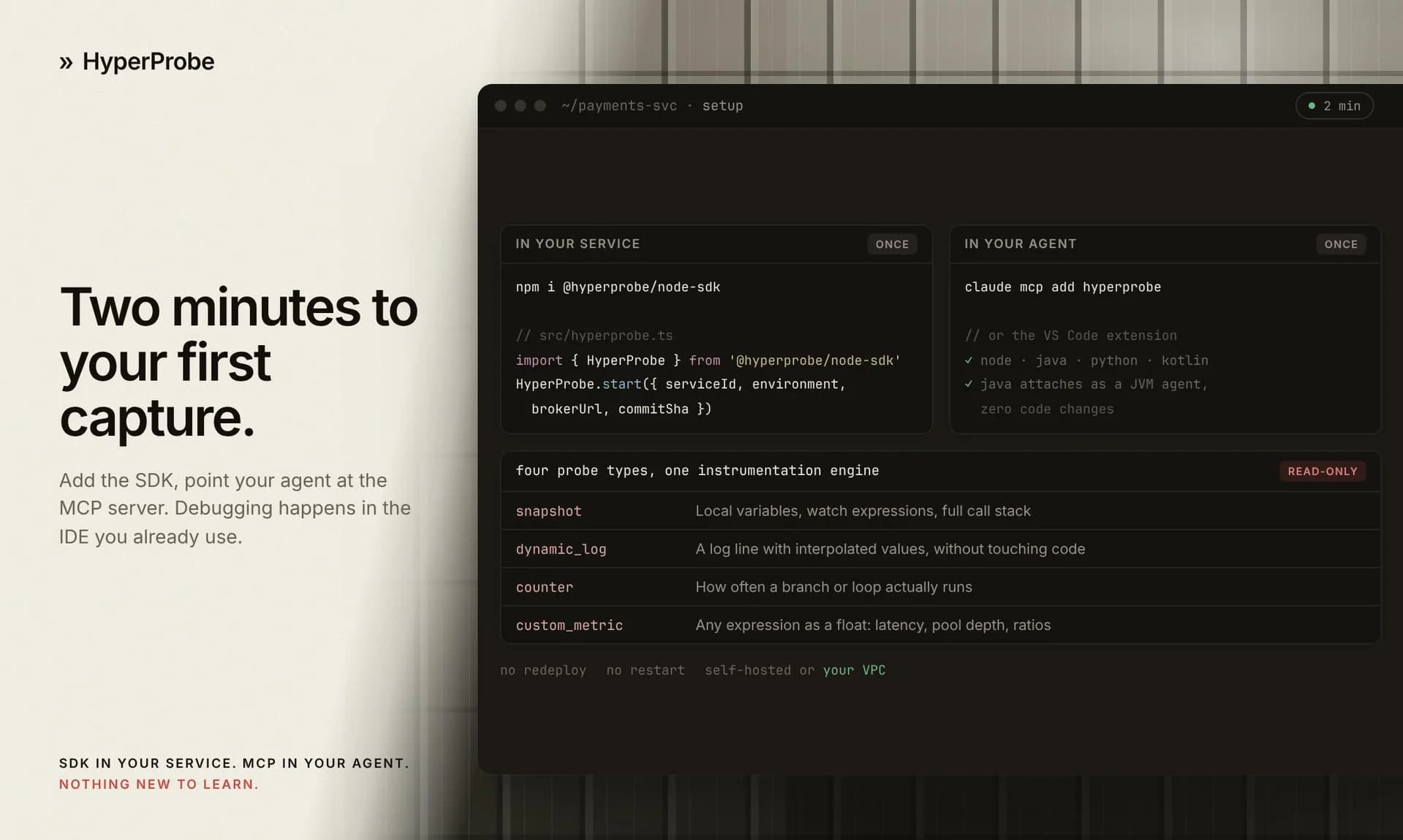Select the custom_metric probe type
Image resolution: width=1403 pixels, height=840 pixels.
coord(570,625)
